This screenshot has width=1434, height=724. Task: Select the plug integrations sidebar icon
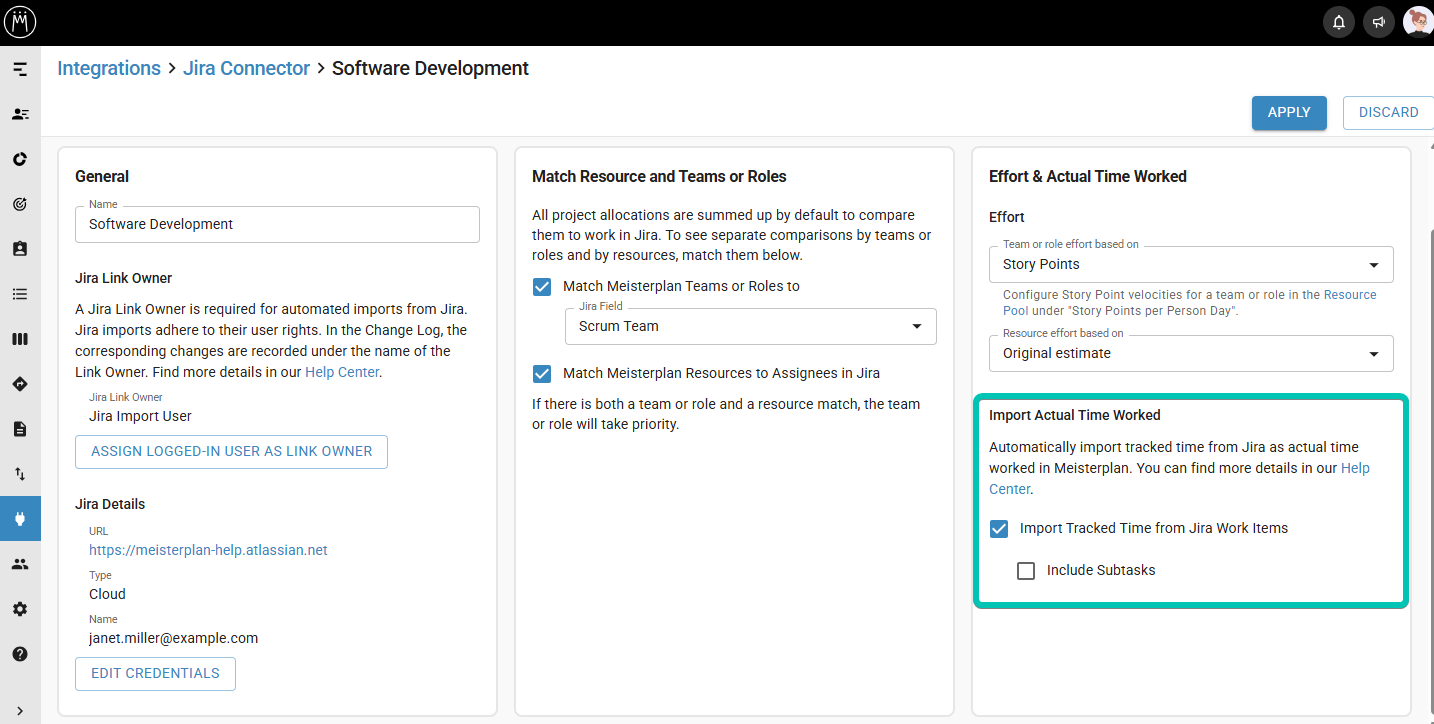point(20,518)
